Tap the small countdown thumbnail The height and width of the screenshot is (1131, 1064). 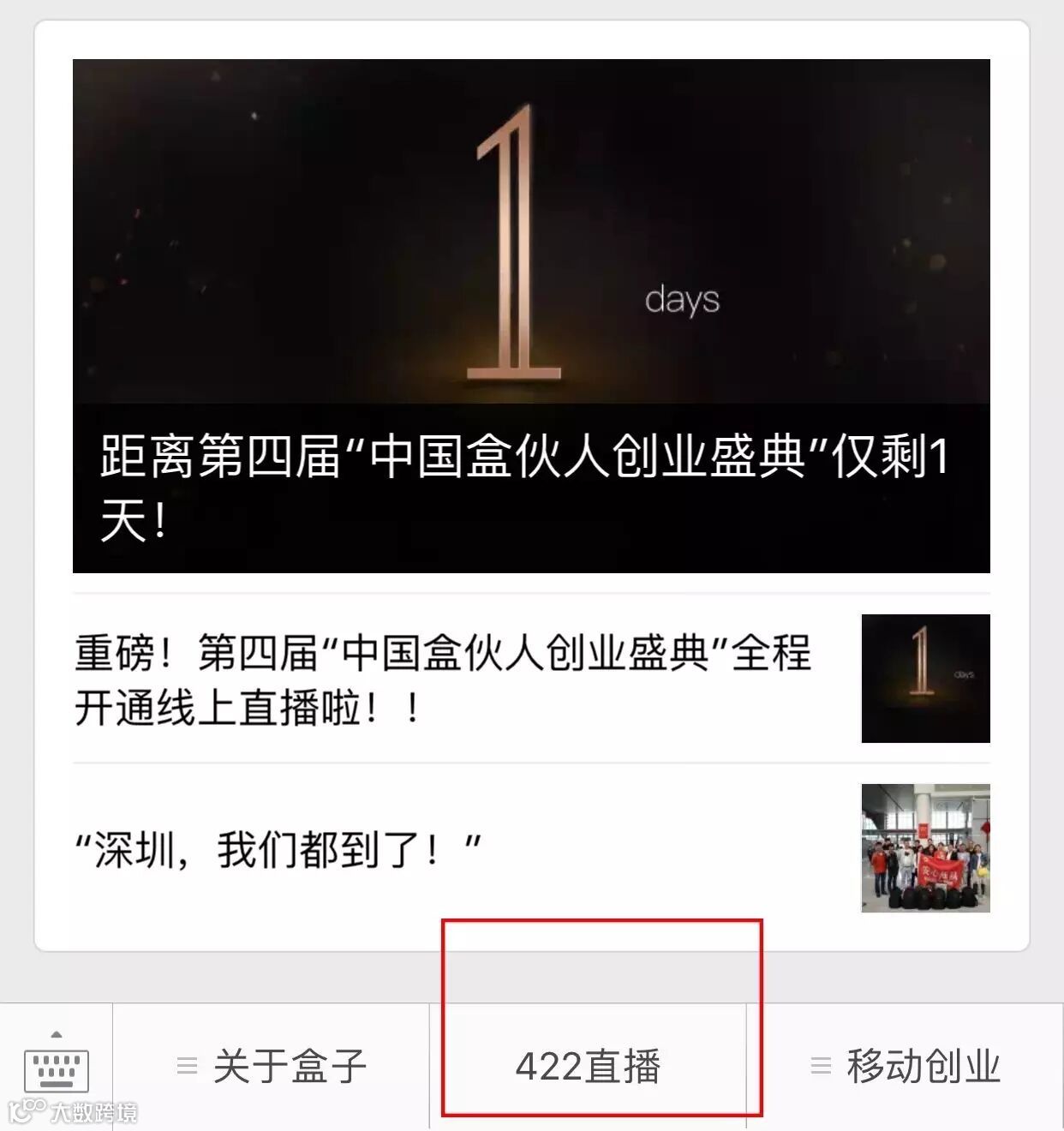pos(925,679)
